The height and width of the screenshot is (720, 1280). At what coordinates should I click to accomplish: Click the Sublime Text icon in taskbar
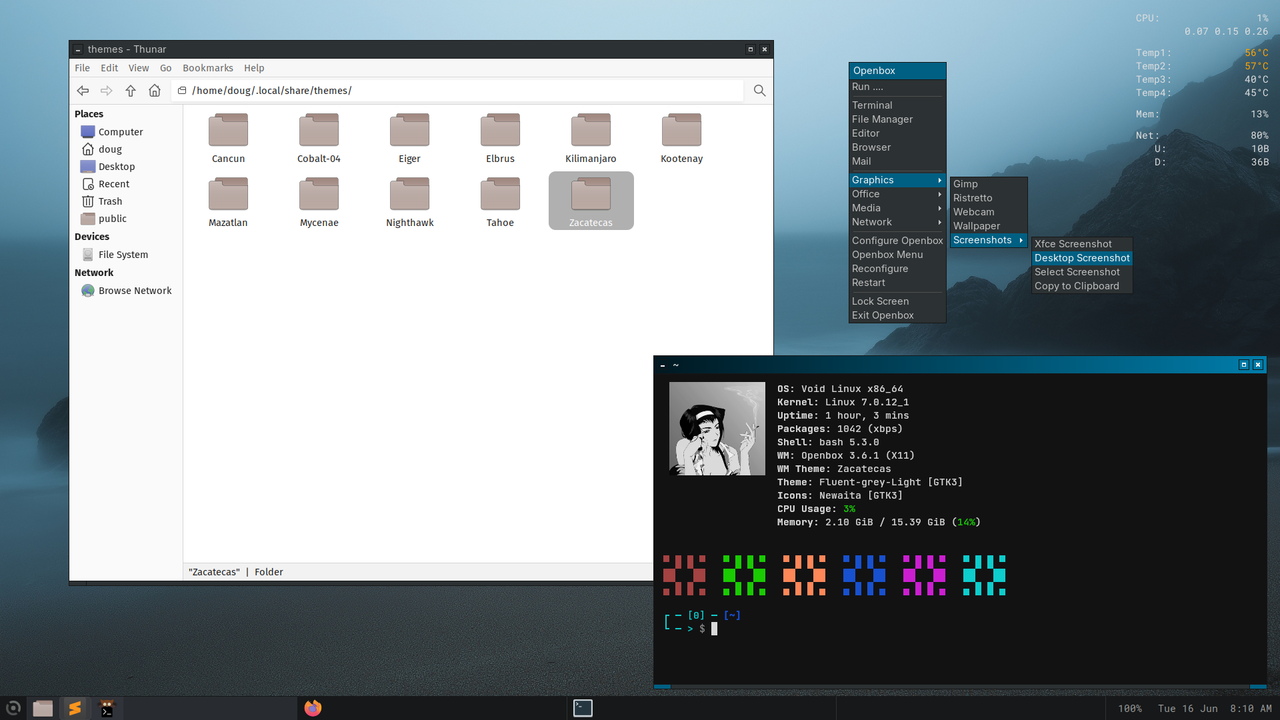pos(74,708)
